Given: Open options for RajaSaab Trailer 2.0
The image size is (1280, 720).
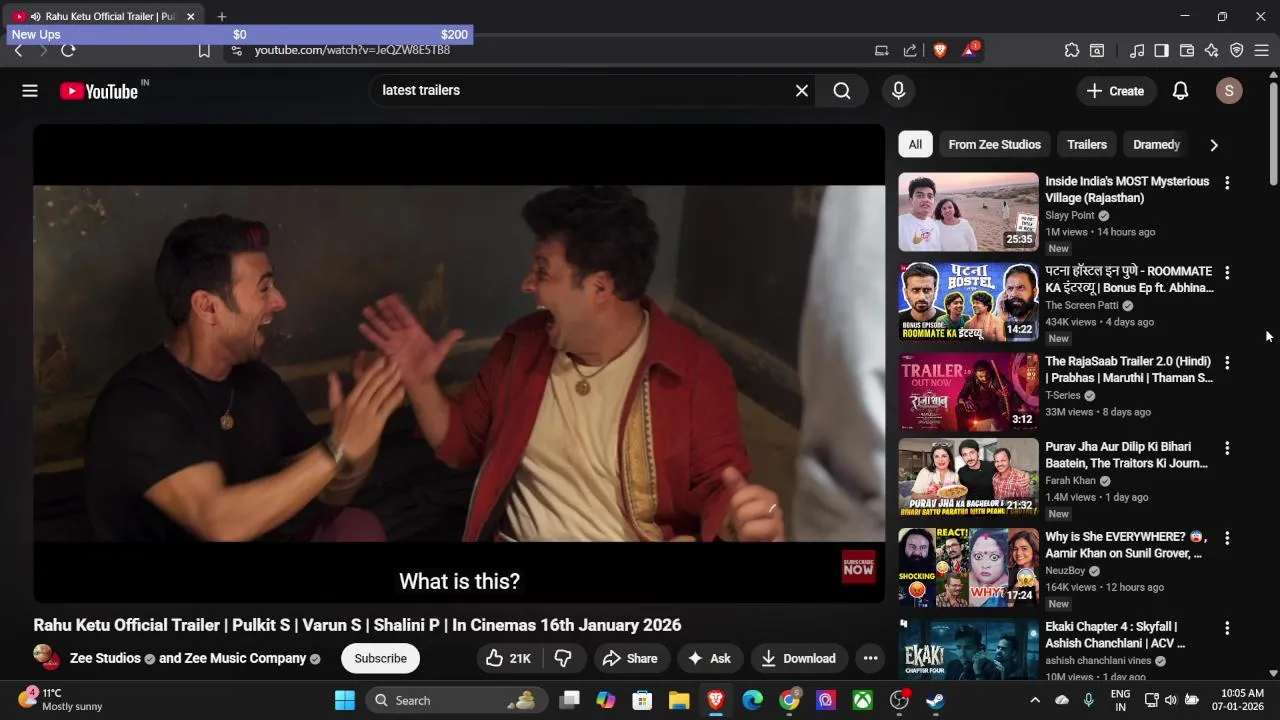Looking at the screenshot, I should (x=1227, y=363).
